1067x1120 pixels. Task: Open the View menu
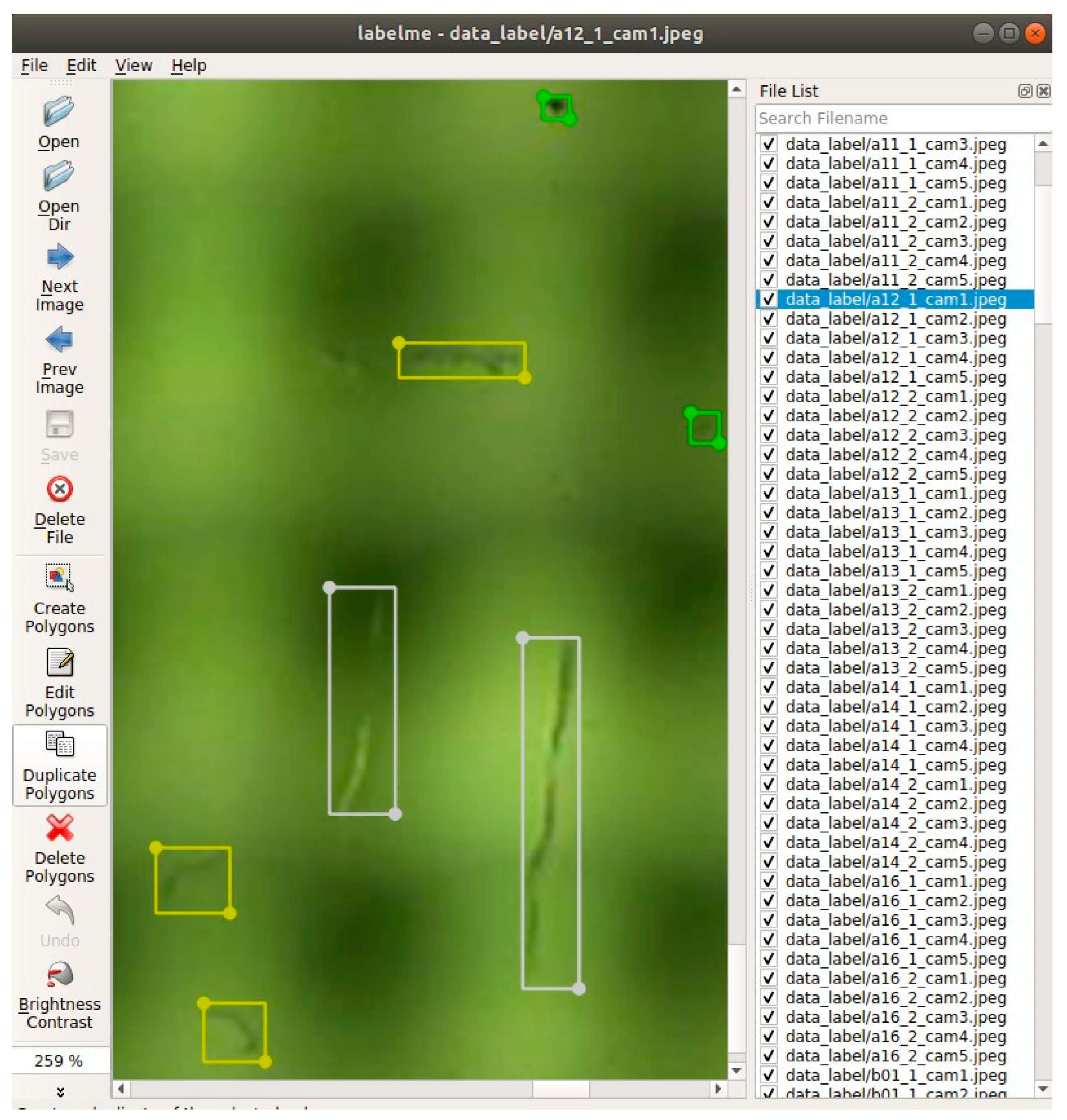(x=134, y=65)
